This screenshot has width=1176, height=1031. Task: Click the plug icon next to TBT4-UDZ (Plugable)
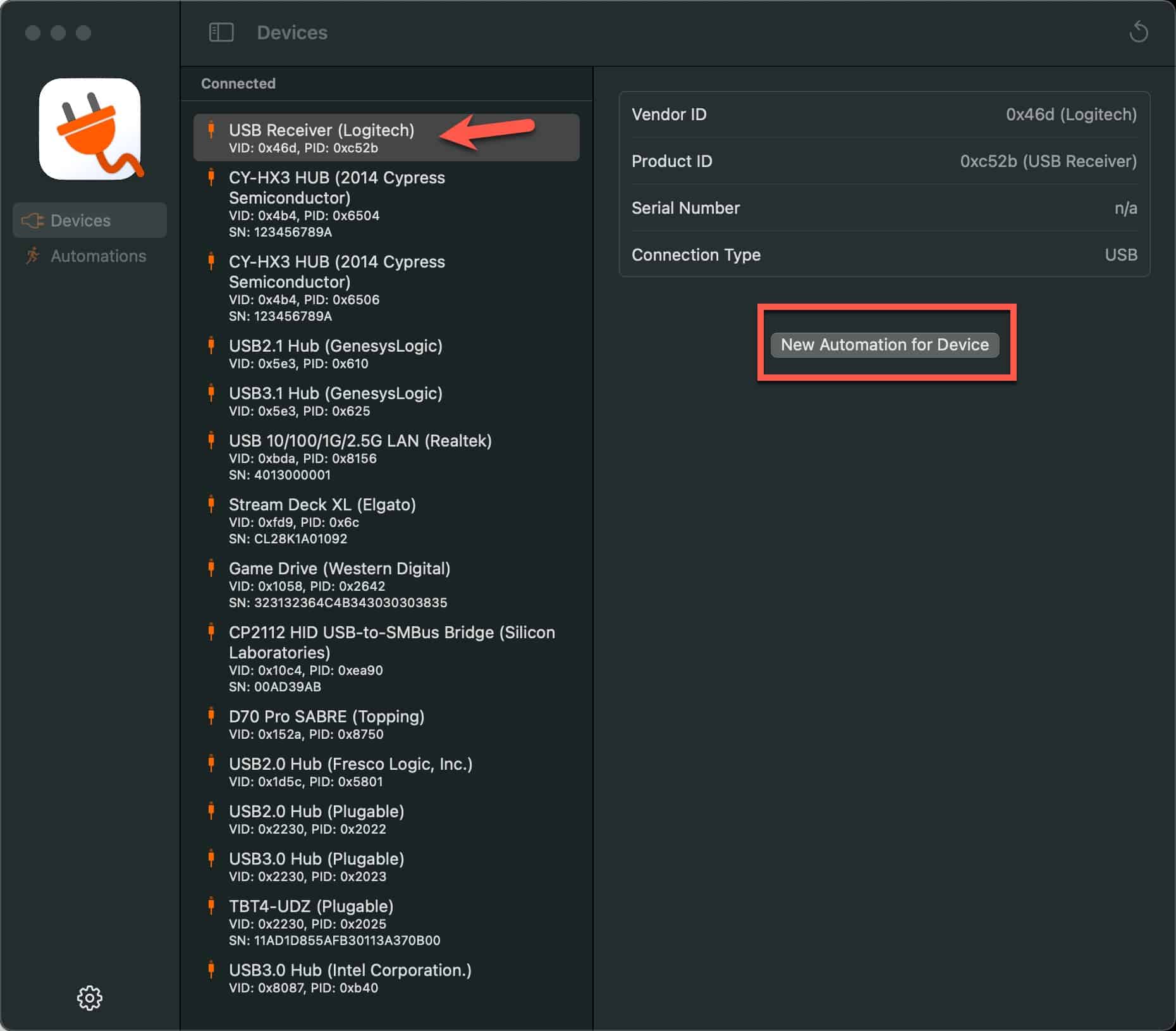click(x=211, y=906)
